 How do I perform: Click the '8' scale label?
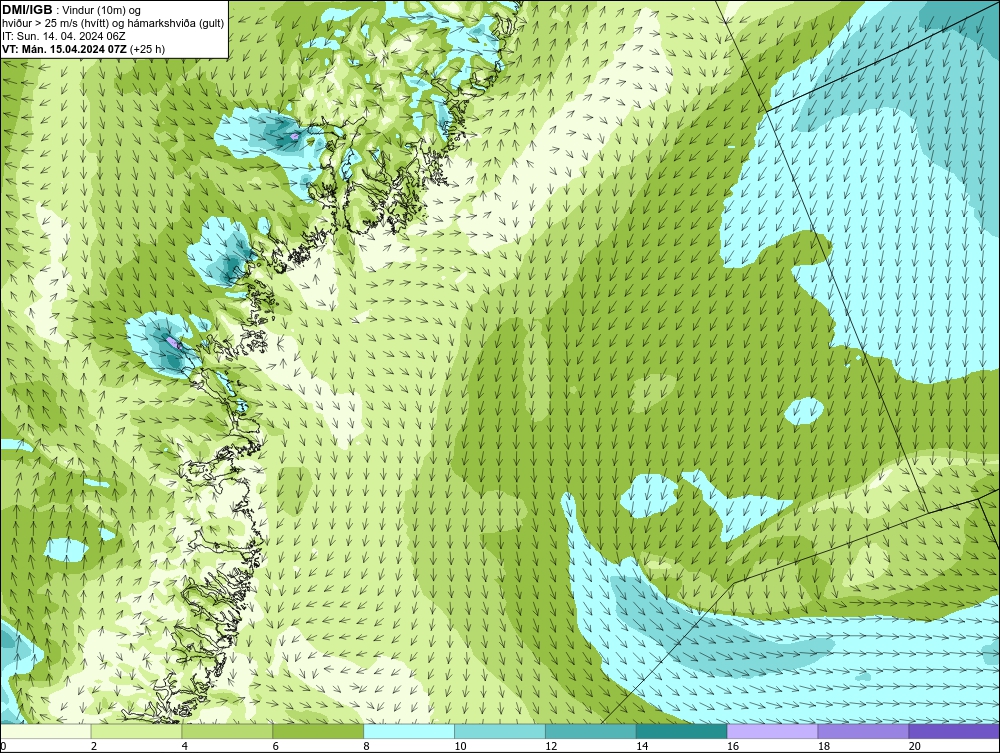tap(367, 746)
